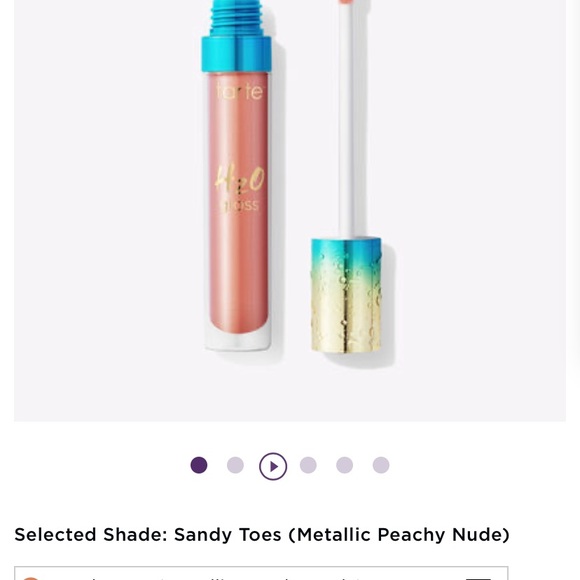Select the Selected Shade Sandy Toes label
Viewport: 580px width, 580px height.
coord(262,535)
